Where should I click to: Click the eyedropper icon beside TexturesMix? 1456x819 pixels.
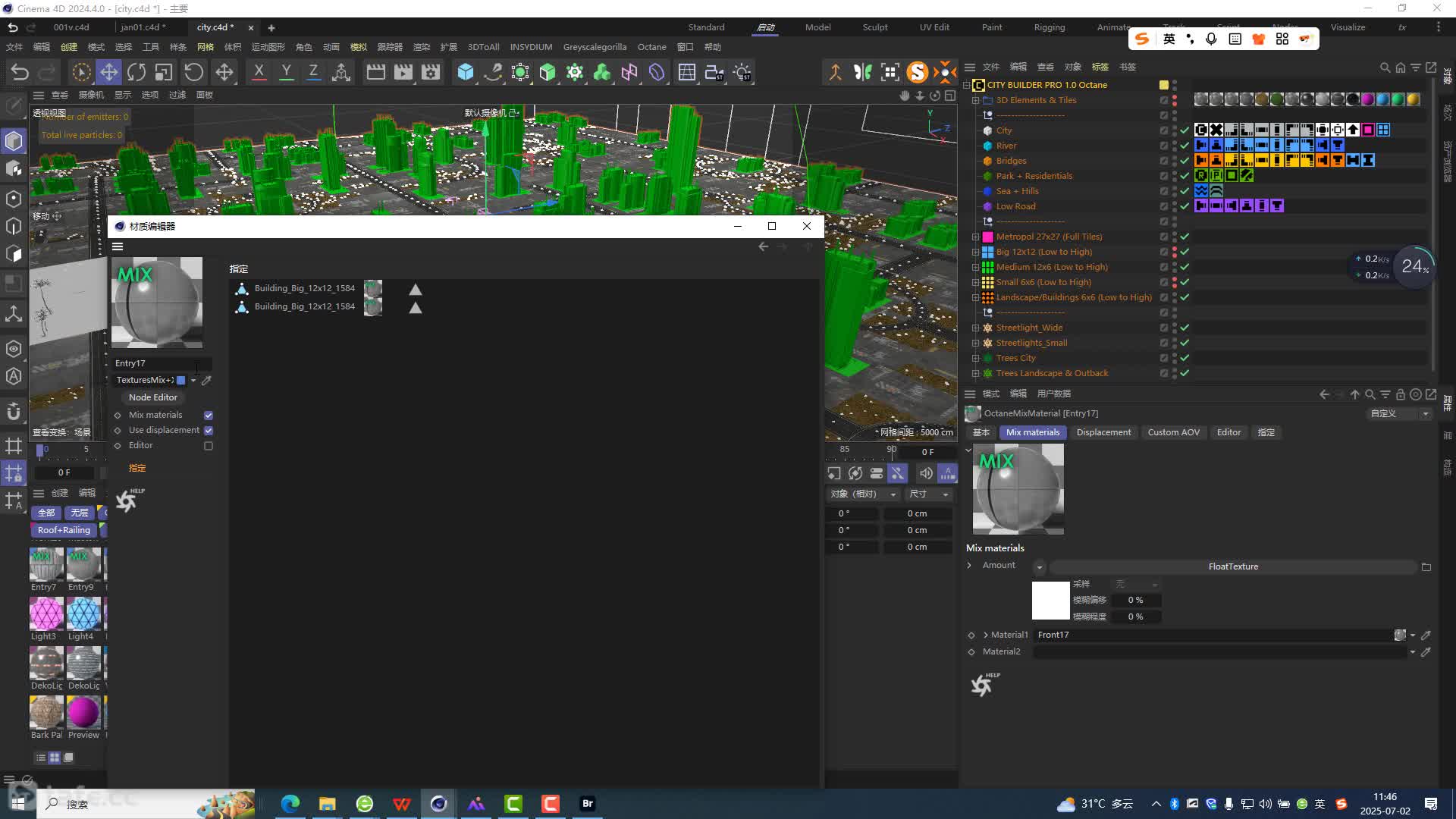(x=206, y=380)
